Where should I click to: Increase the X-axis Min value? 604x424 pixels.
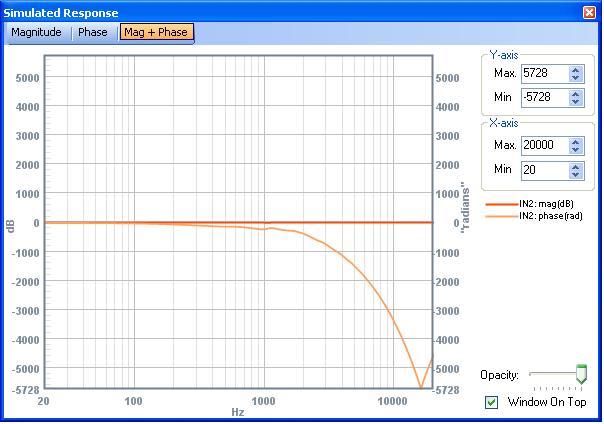click(x=576, y=167)
